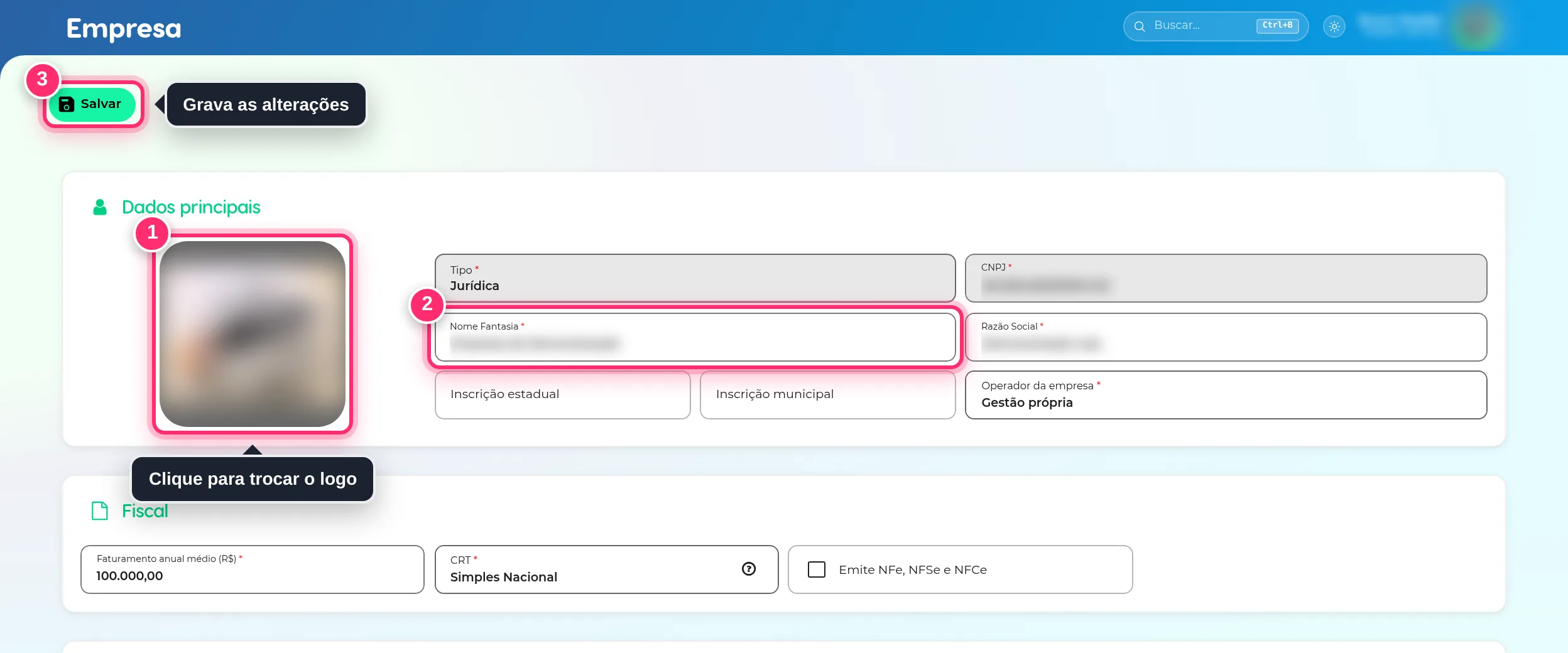Click the Fiscal document icon
The height and width of the screenshot is (653, 1568).
click(x=100, y=510)
